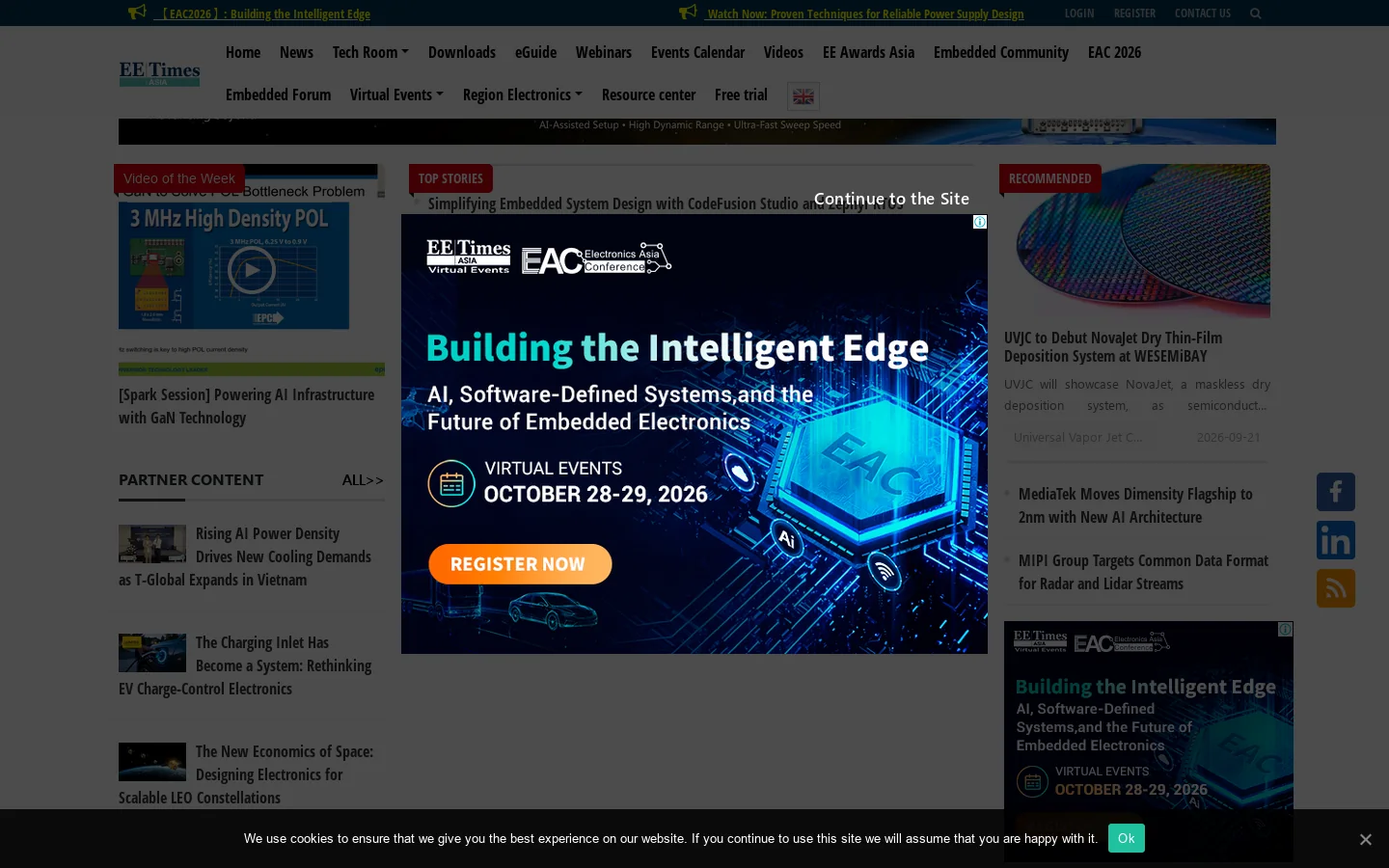Open the News menu item
This screenshot has width=1389, height=868.
pos(296,52)
